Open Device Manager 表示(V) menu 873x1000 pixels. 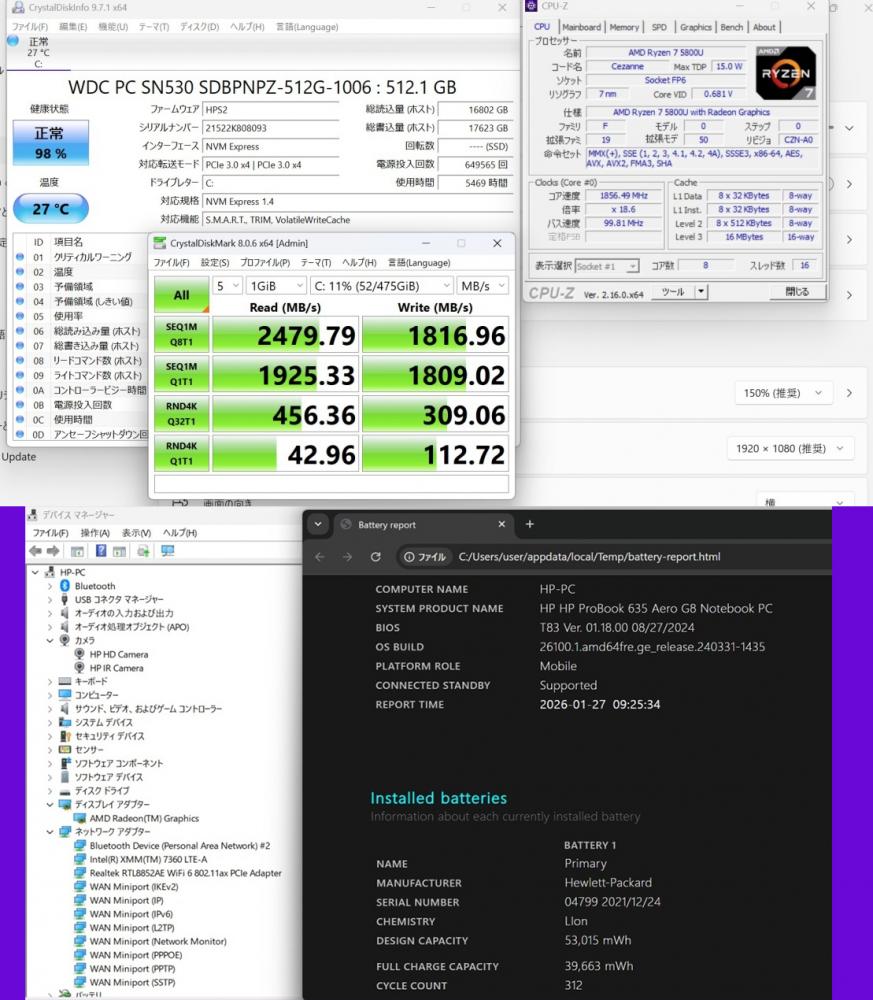tap(136, 533)
